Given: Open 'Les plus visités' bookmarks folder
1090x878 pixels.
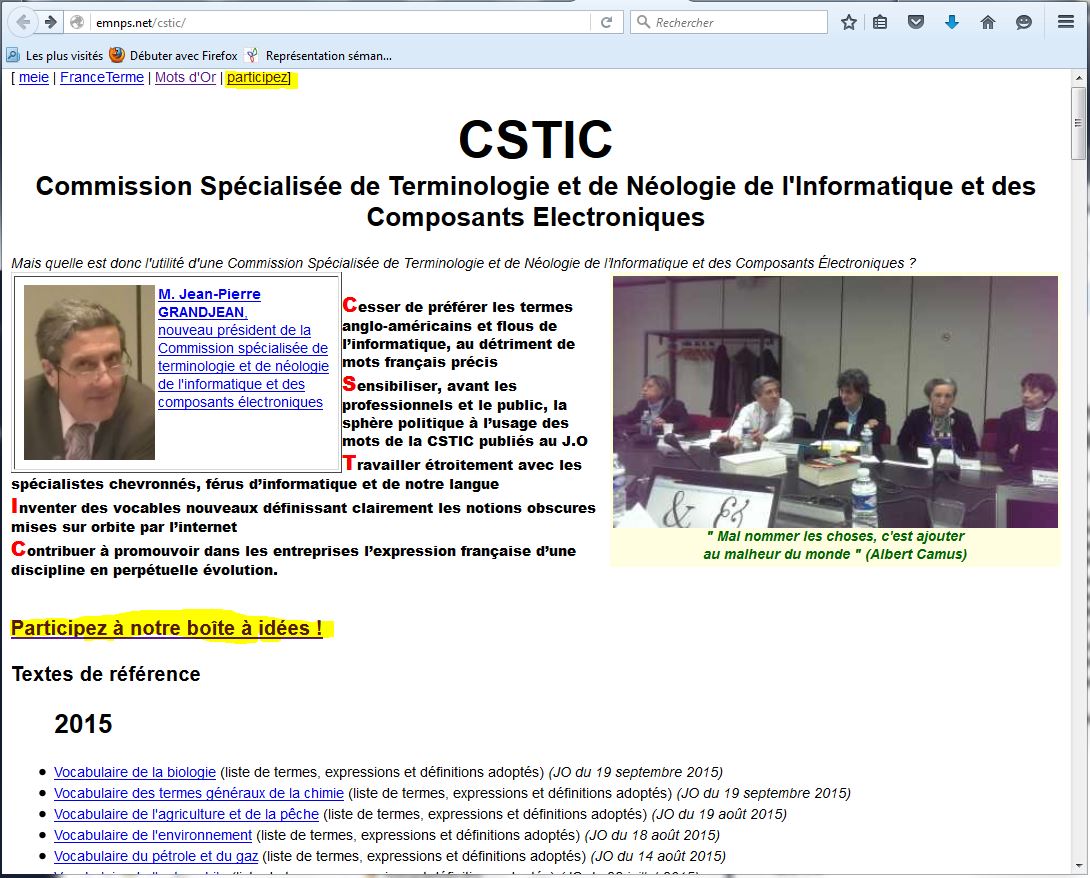Looking at the screenshot, I should (x=56, y=56).
